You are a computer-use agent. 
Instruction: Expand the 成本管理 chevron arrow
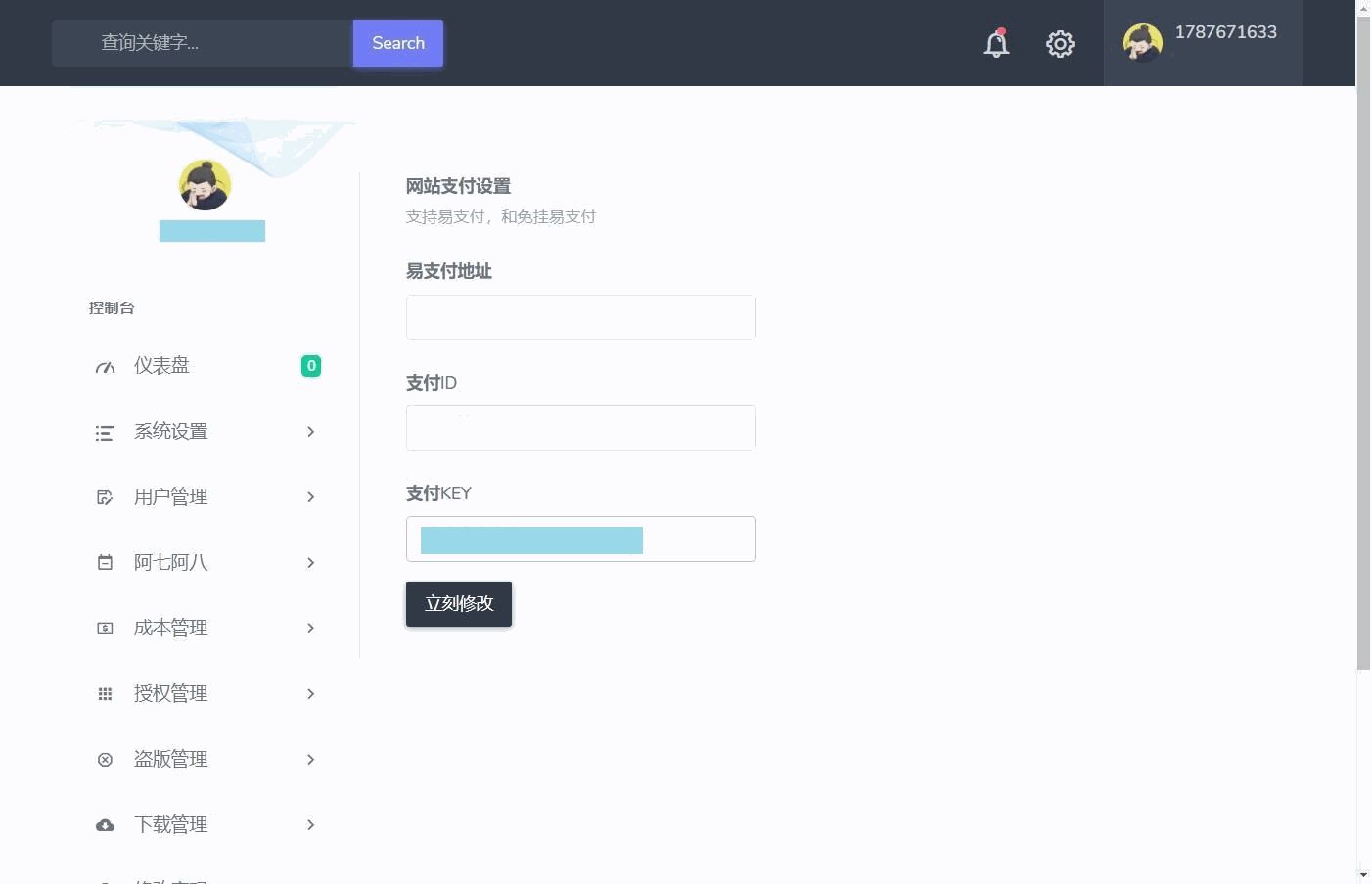click(310, 628)
